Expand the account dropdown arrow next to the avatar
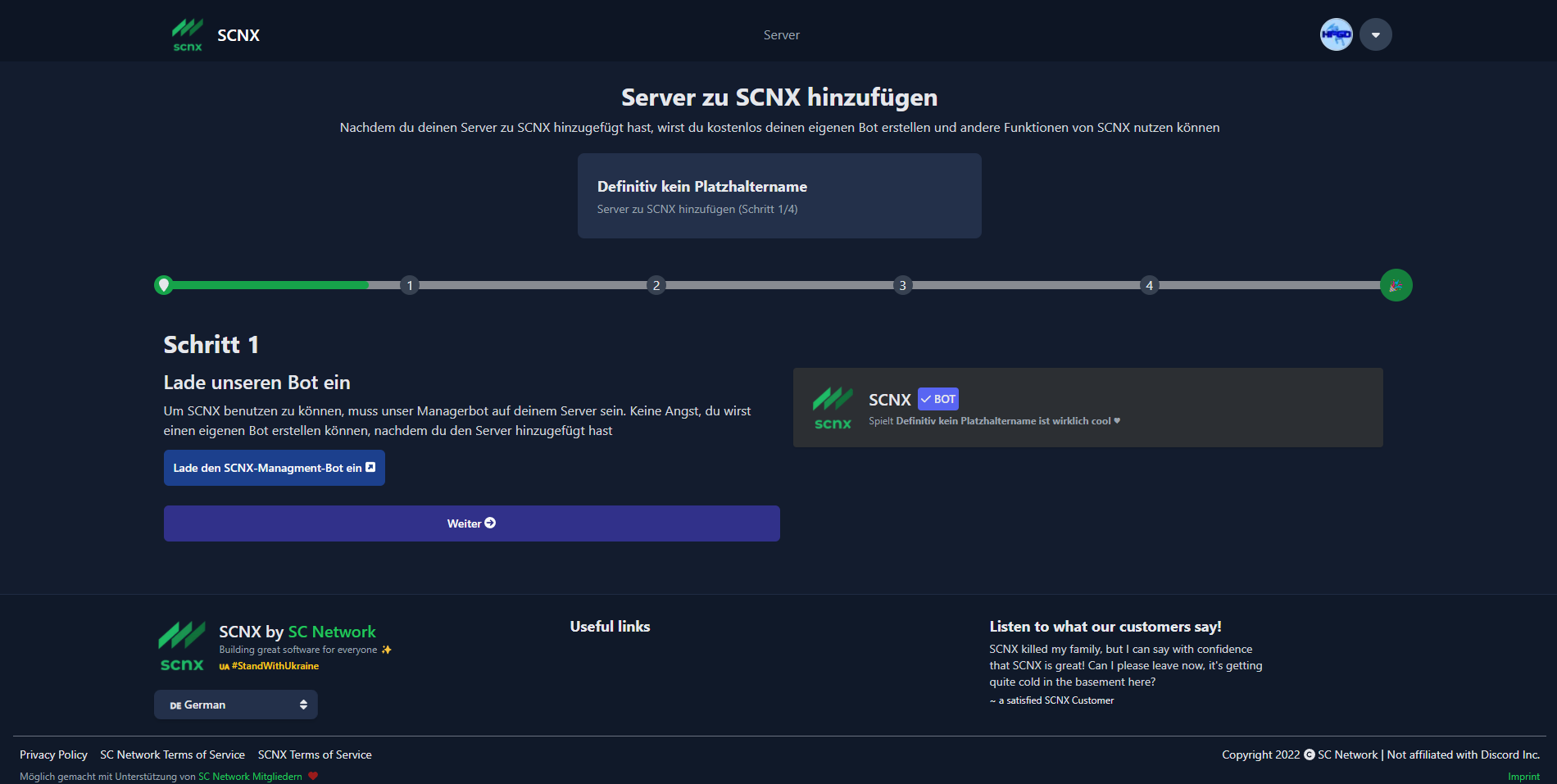The height and width of the screenshot is (784, 1557). point(1376,34)
